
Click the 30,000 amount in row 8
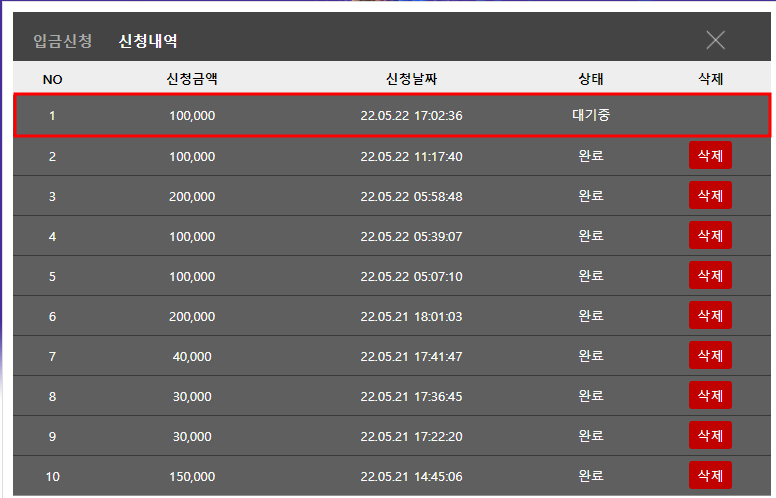coord(192,397)
